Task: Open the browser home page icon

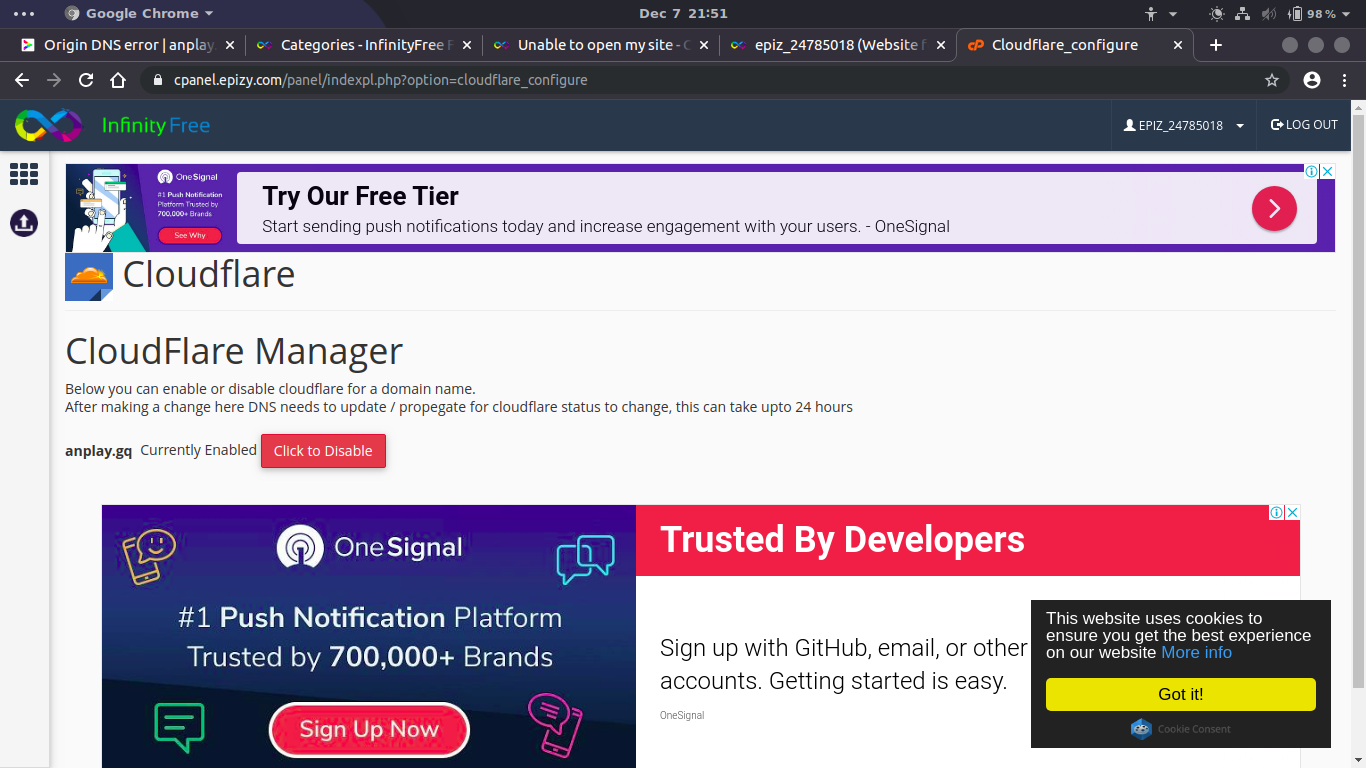Action: [x=118, y=80]
